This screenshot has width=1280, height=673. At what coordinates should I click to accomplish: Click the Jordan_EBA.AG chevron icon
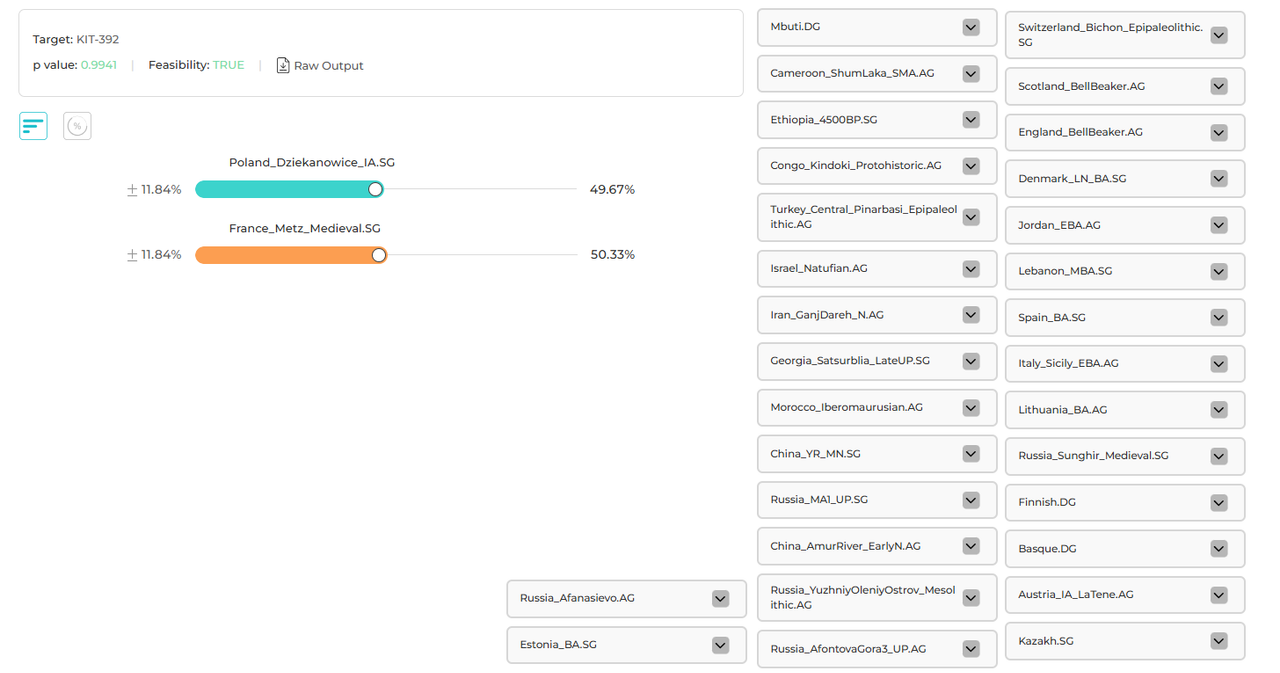[x=1218, y=225]
